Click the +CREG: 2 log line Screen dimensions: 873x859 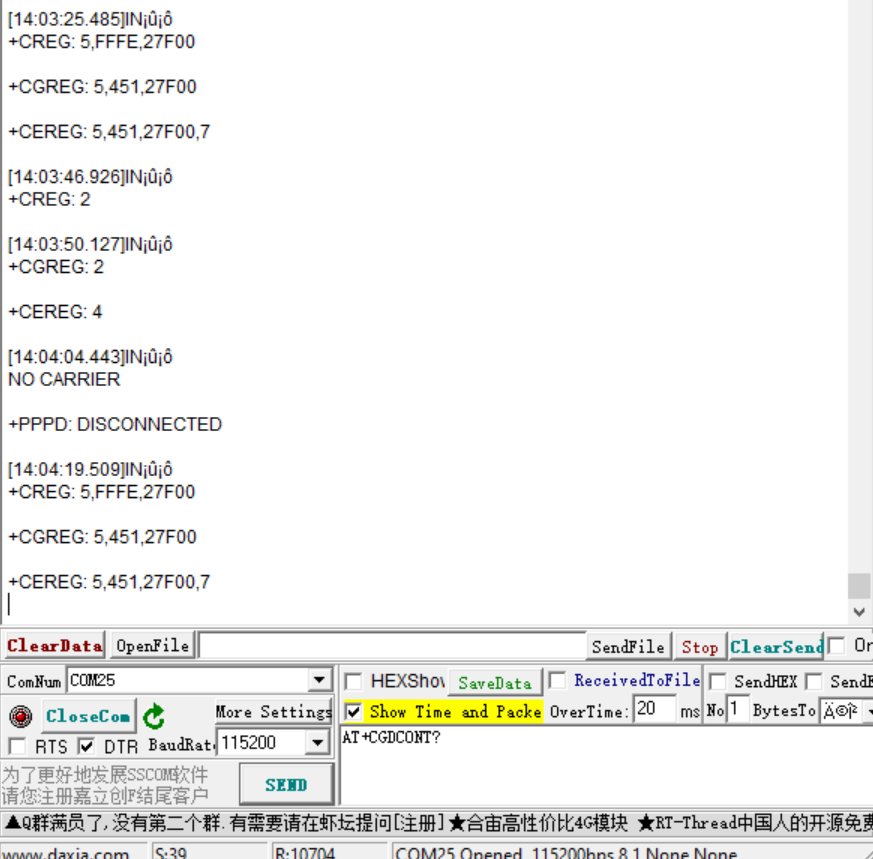(x=49, y=199)
